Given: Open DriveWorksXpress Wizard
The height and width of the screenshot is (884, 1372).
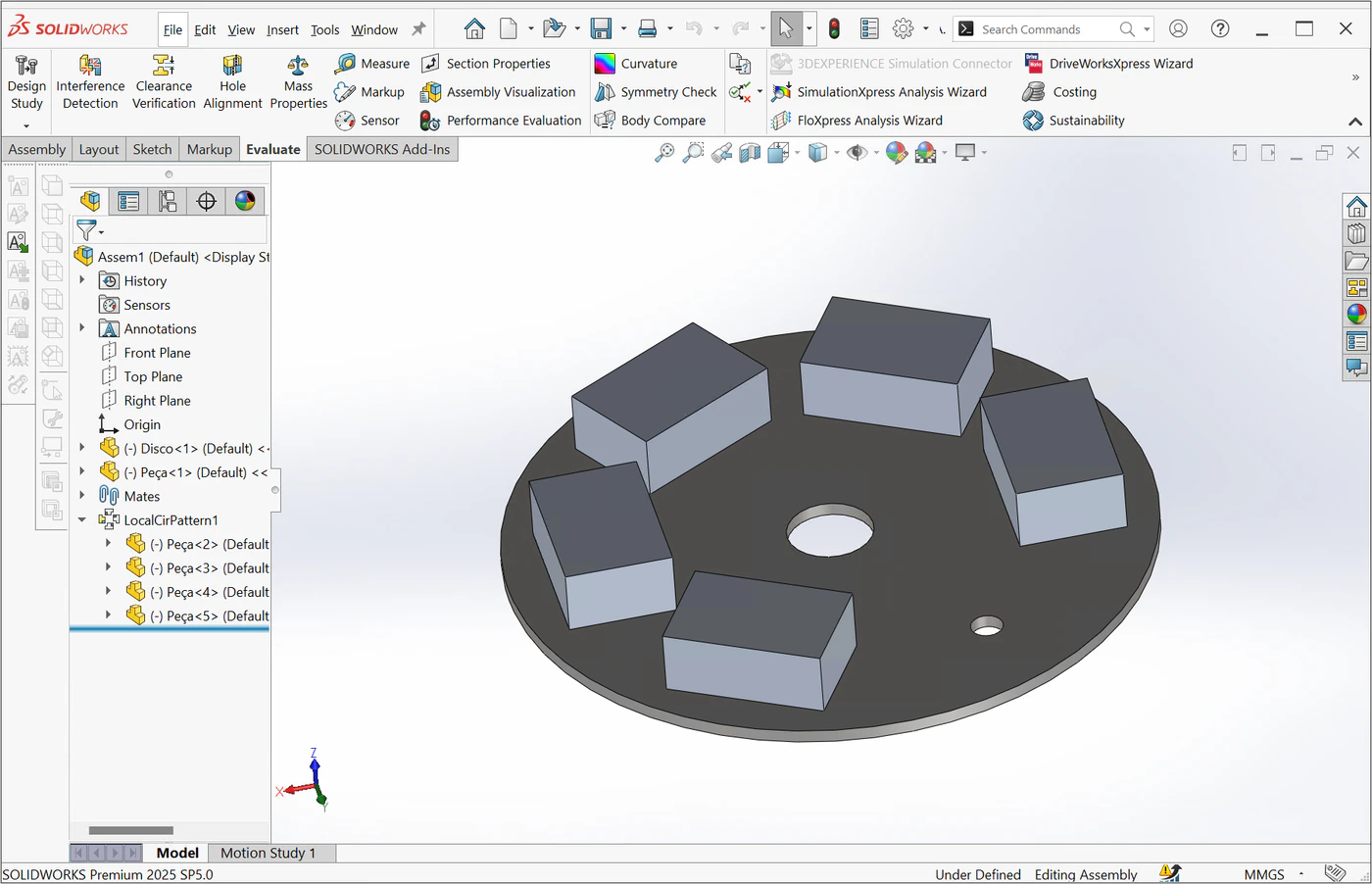Looking at the screenshot, I should (1108, 64).
